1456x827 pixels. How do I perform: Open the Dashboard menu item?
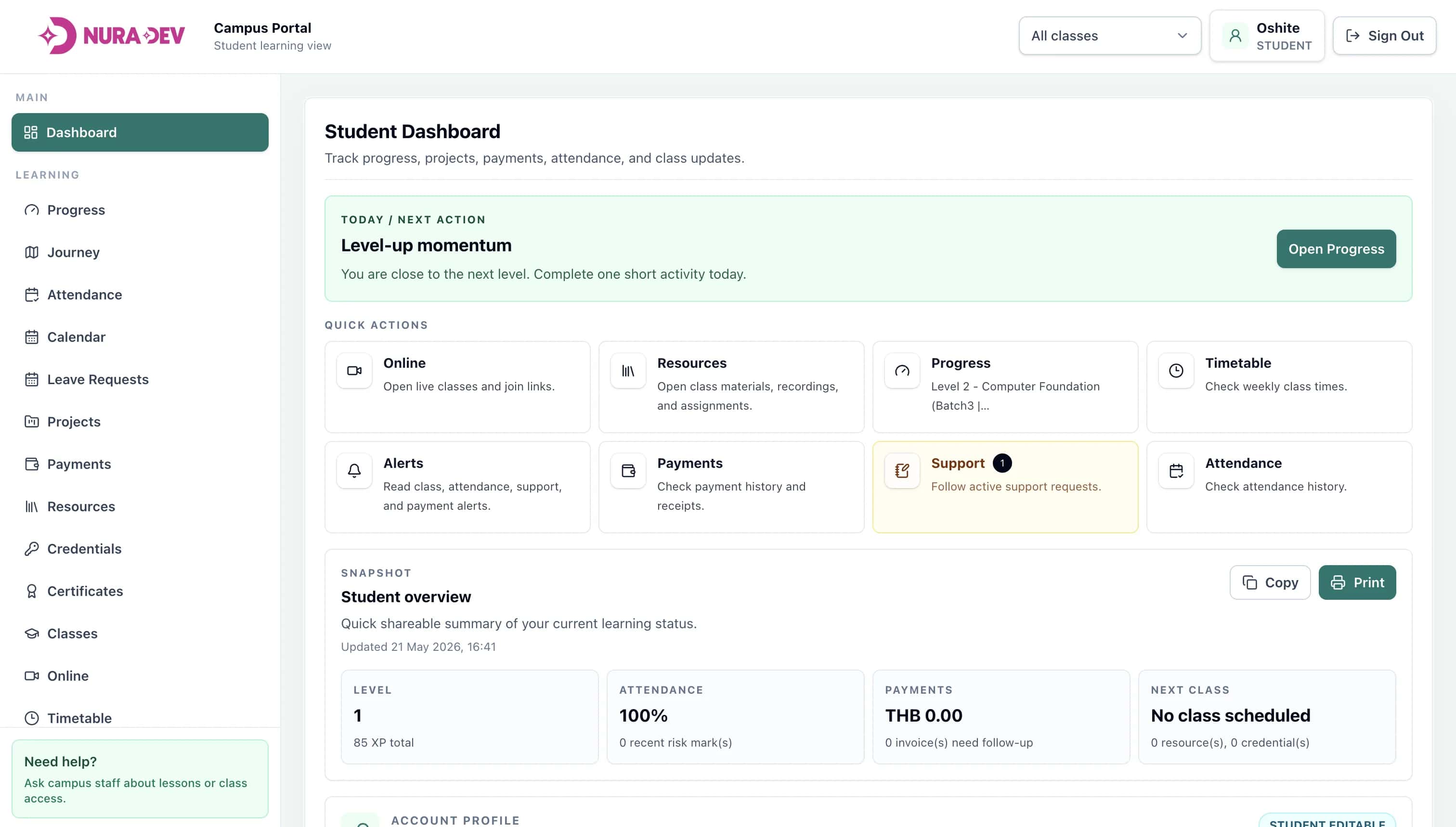(140, 132)
